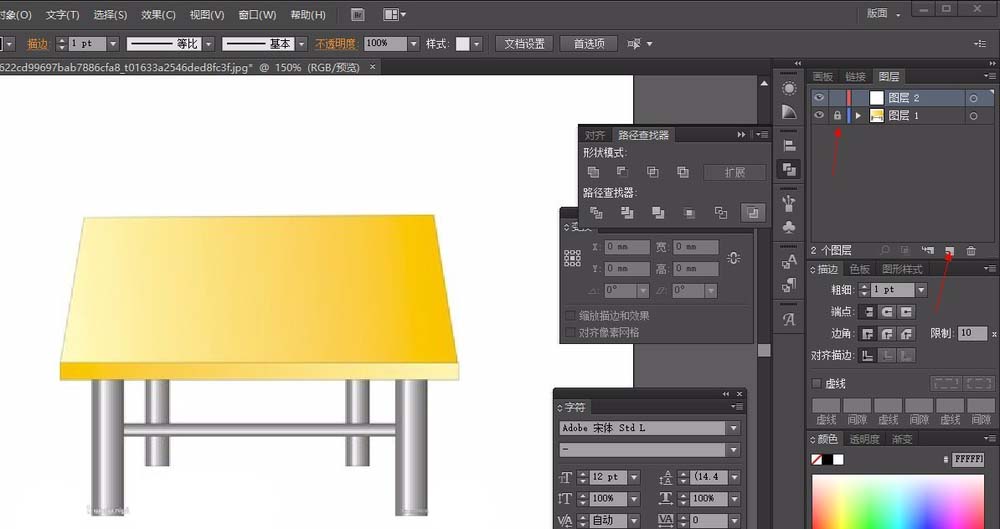Click target circle for 图层 2
This screenshot has height=529, width=1000.
click(x=973, y=98)
